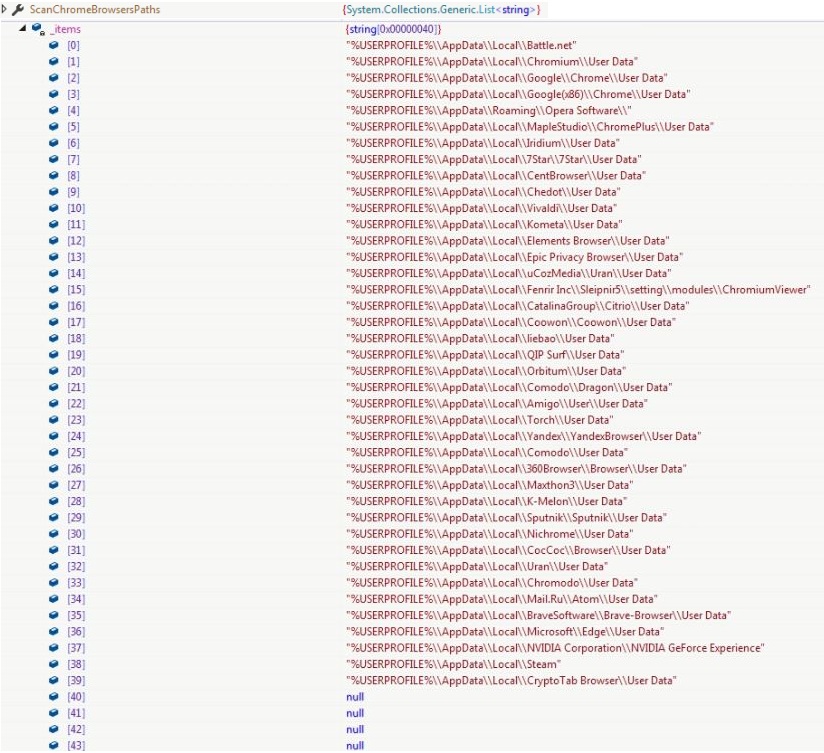Select the Maxthon3 User Data path value
The image size is (824, 753).
click(x=489, y=486)
